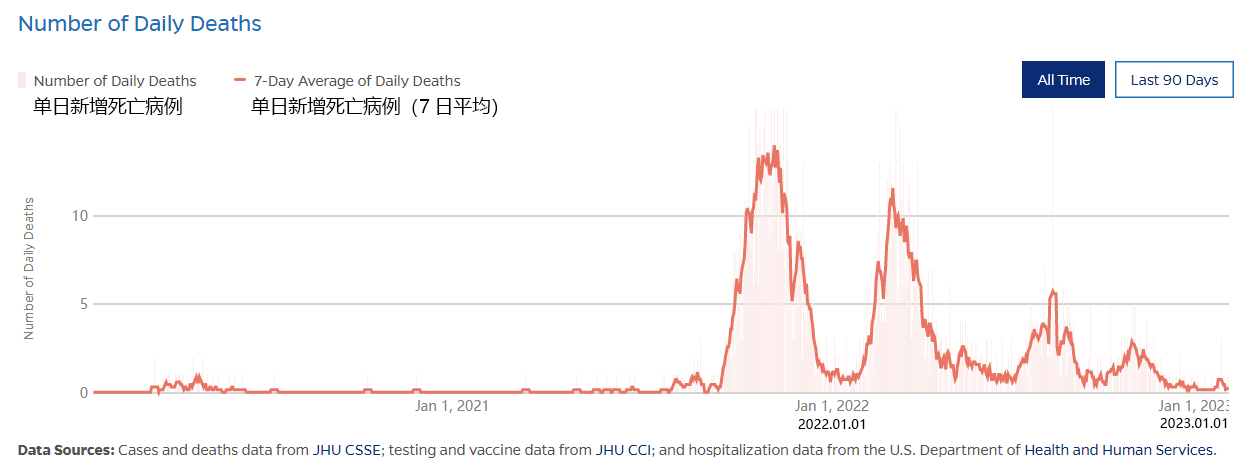The image size is (1251, 473).
Task: Click the 0 y-axis tick label
Action: [x=84, y=393]
